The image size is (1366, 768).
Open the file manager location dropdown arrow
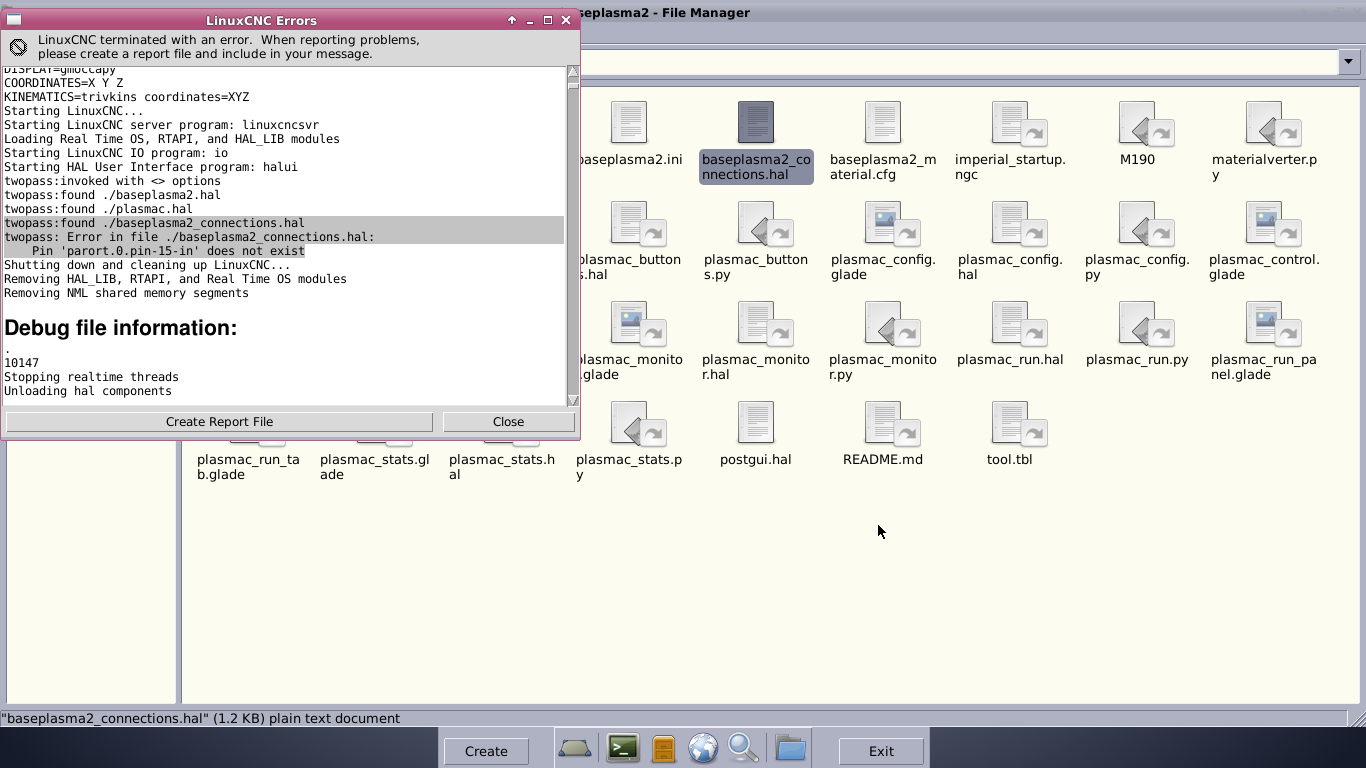(1349, 62)
